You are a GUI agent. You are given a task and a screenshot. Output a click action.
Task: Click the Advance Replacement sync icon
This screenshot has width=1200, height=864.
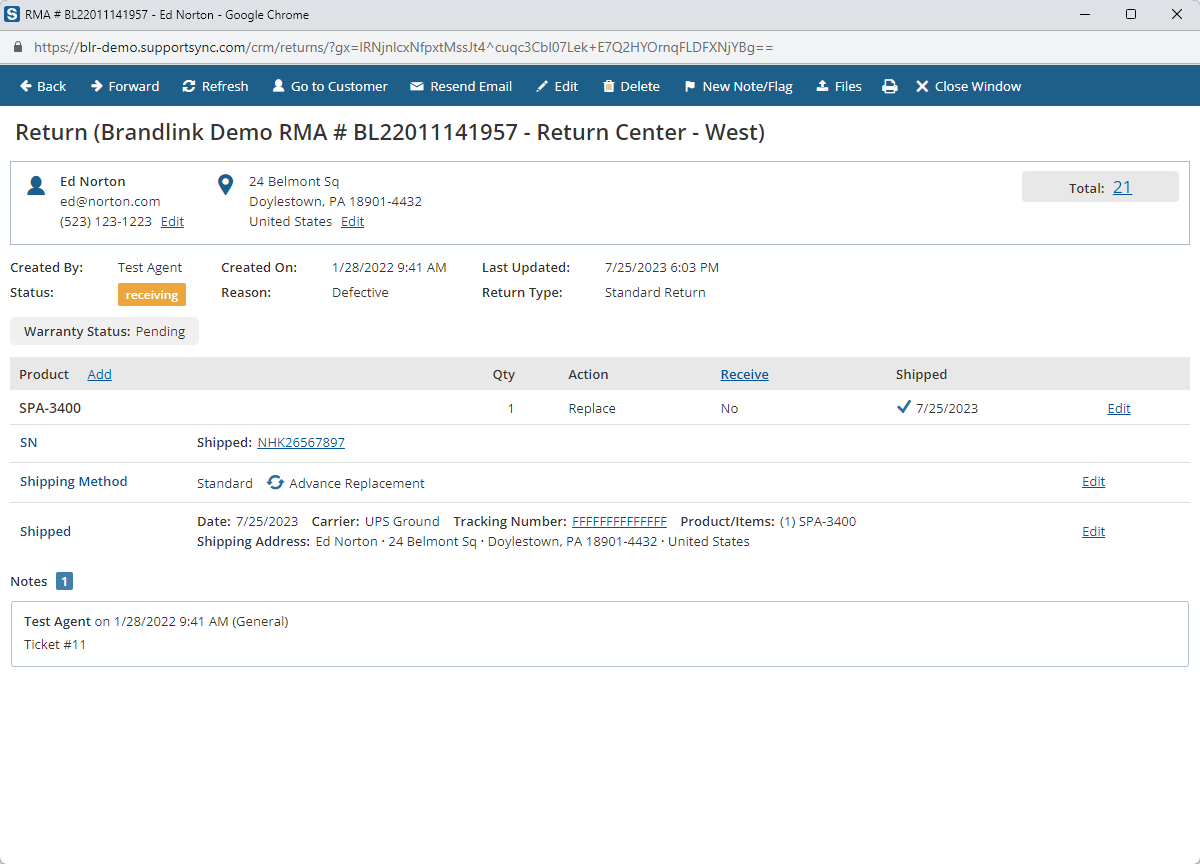pos(275,483)
